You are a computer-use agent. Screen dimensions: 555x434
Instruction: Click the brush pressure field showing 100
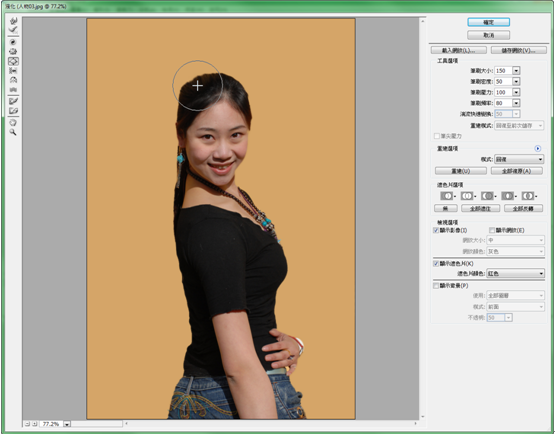click(503, 92)
